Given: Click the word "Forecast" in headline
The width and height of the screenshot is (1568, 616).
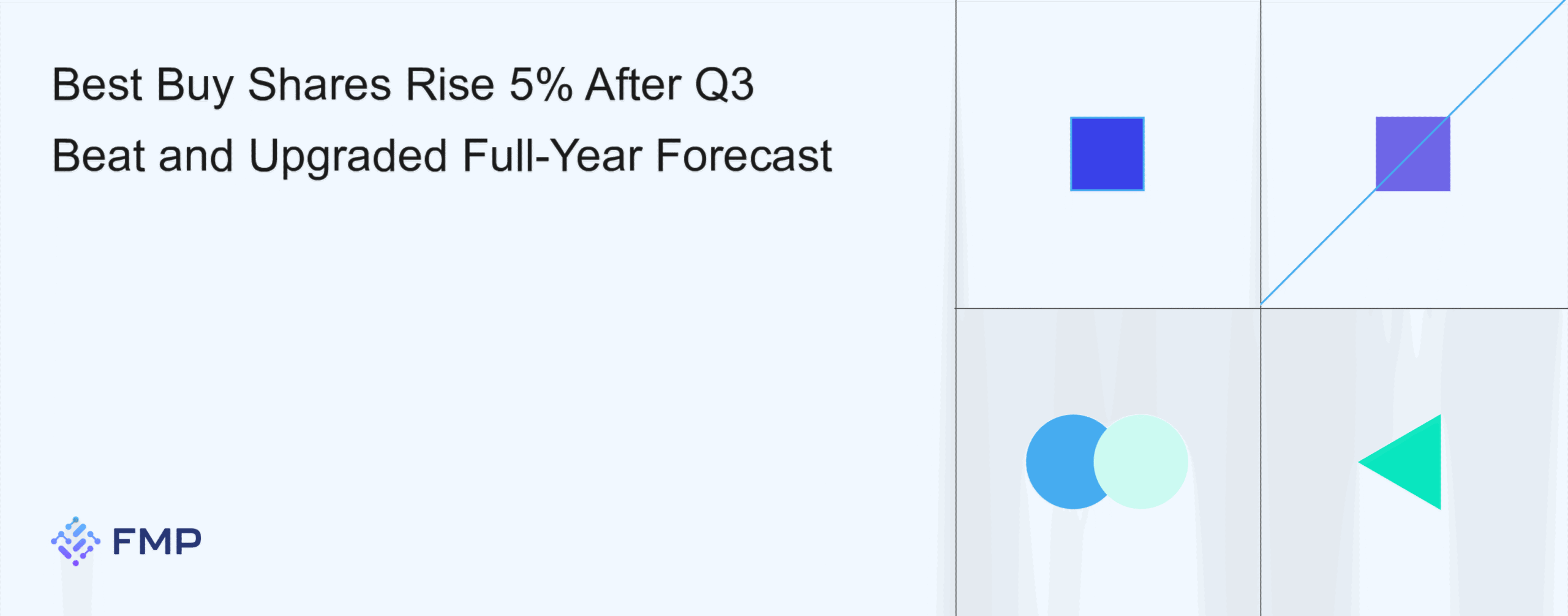Looking at the screenshot, I should [744, 156].
